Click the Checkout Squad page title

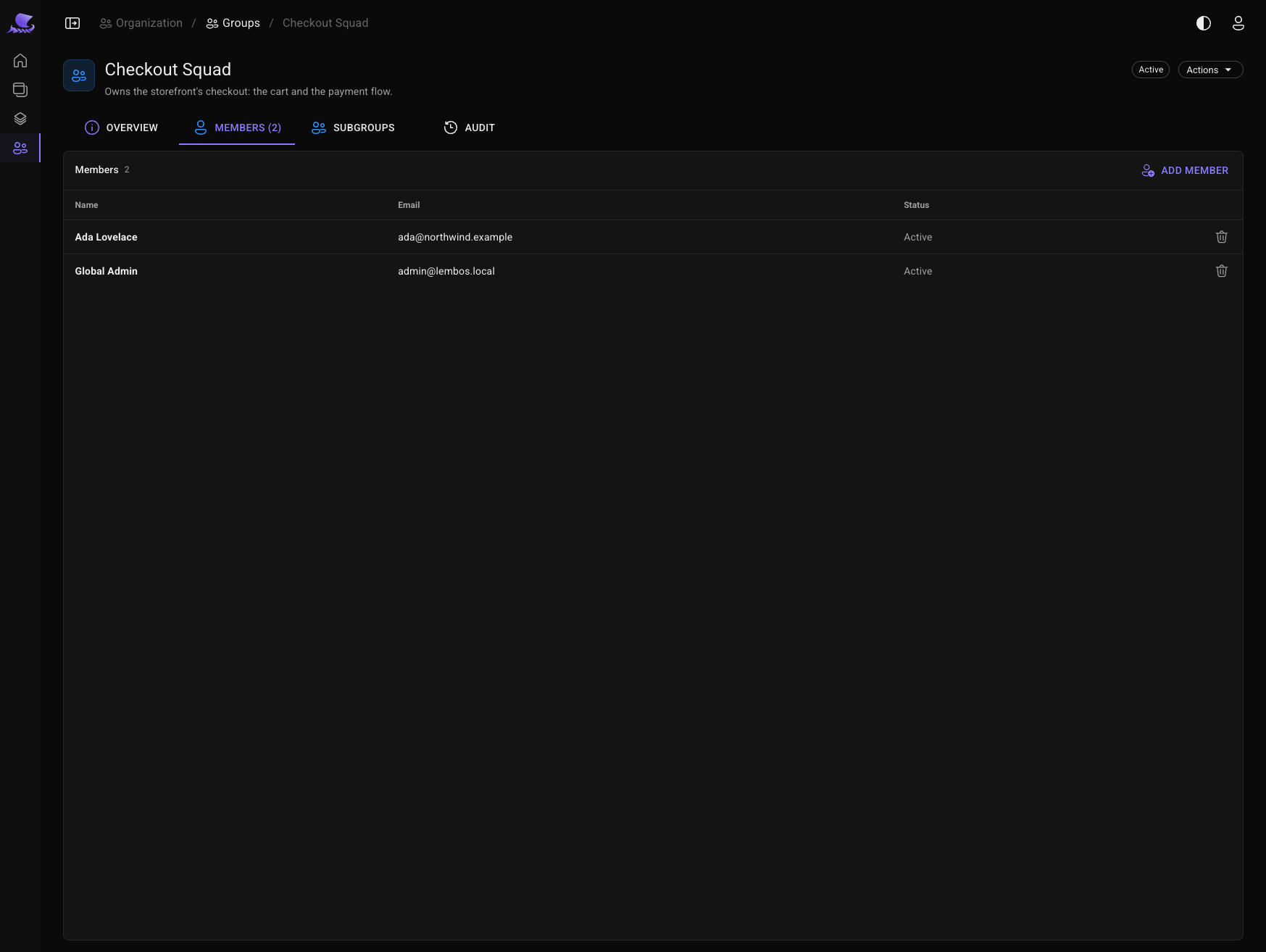(x=168, y=70)
